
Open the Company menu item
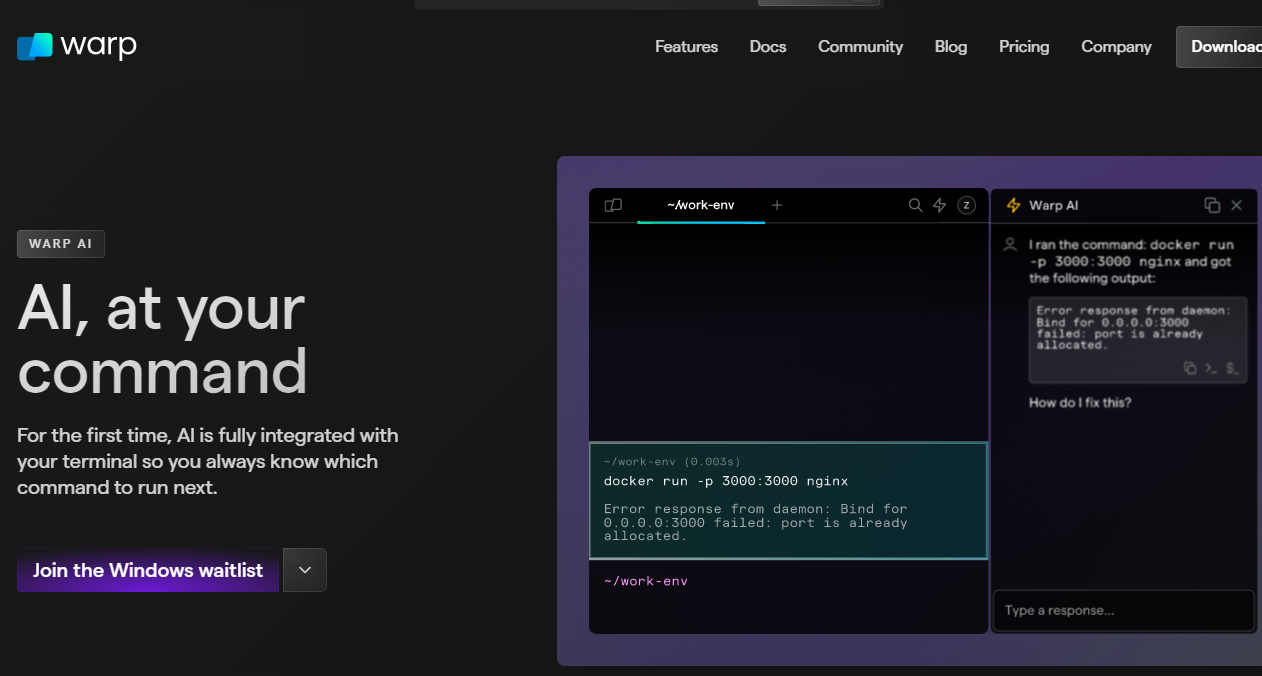[x=1116, y=47]
